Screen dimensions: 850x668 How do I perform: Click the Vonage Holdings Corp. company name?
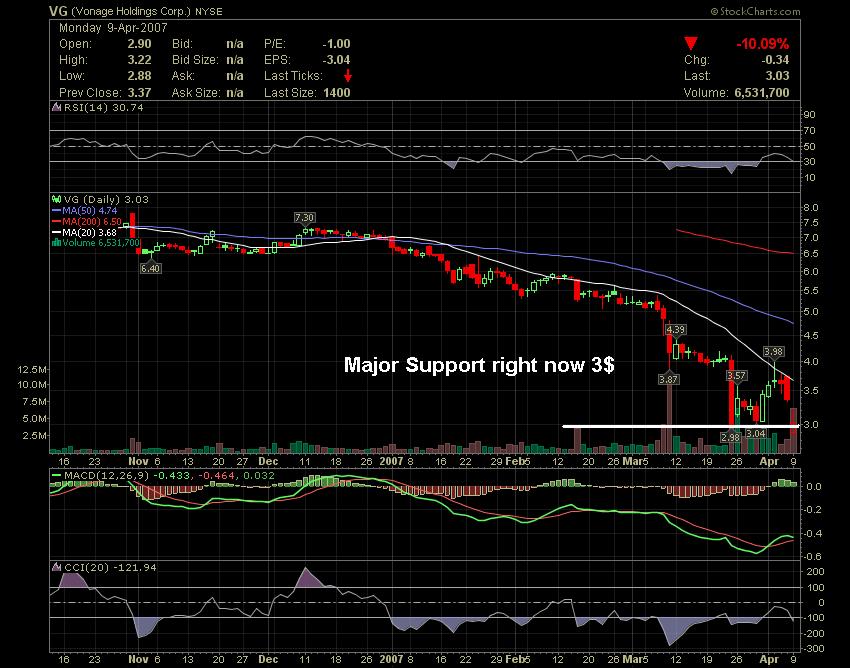point(131,11)
